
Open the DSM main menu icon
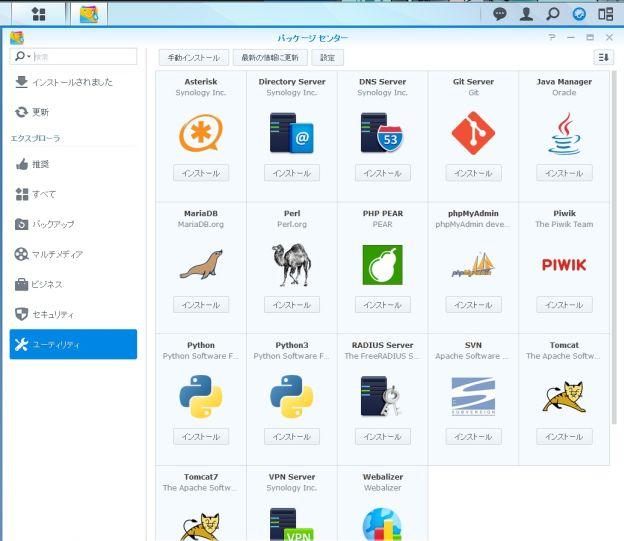tap(39, 14)
